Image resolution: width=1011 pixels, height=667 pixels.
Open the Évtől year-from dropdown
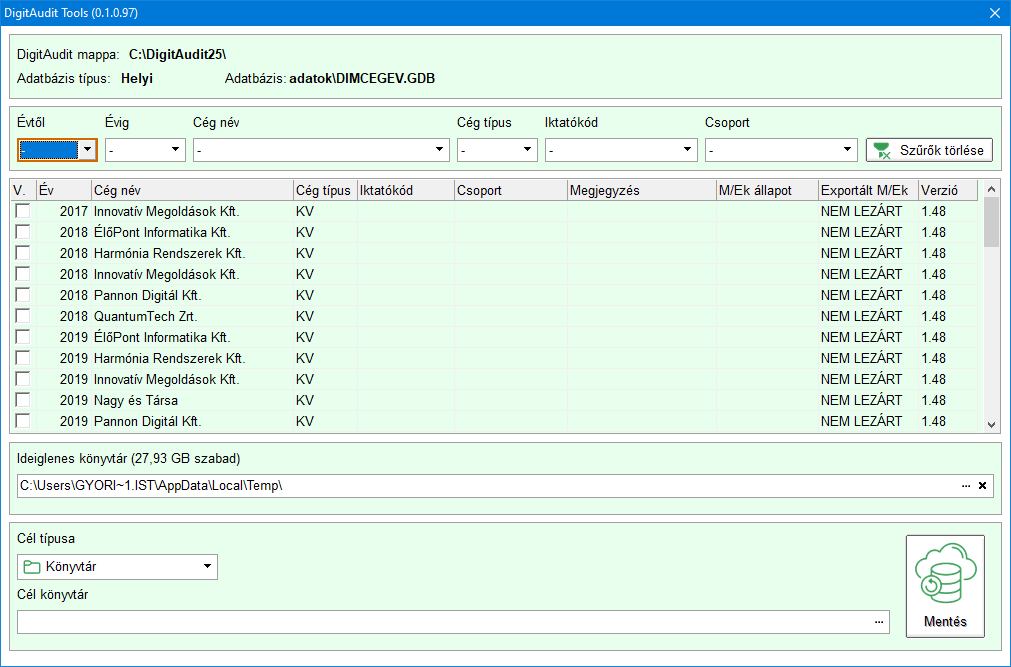pyautogui.click(x=88, y=150)
